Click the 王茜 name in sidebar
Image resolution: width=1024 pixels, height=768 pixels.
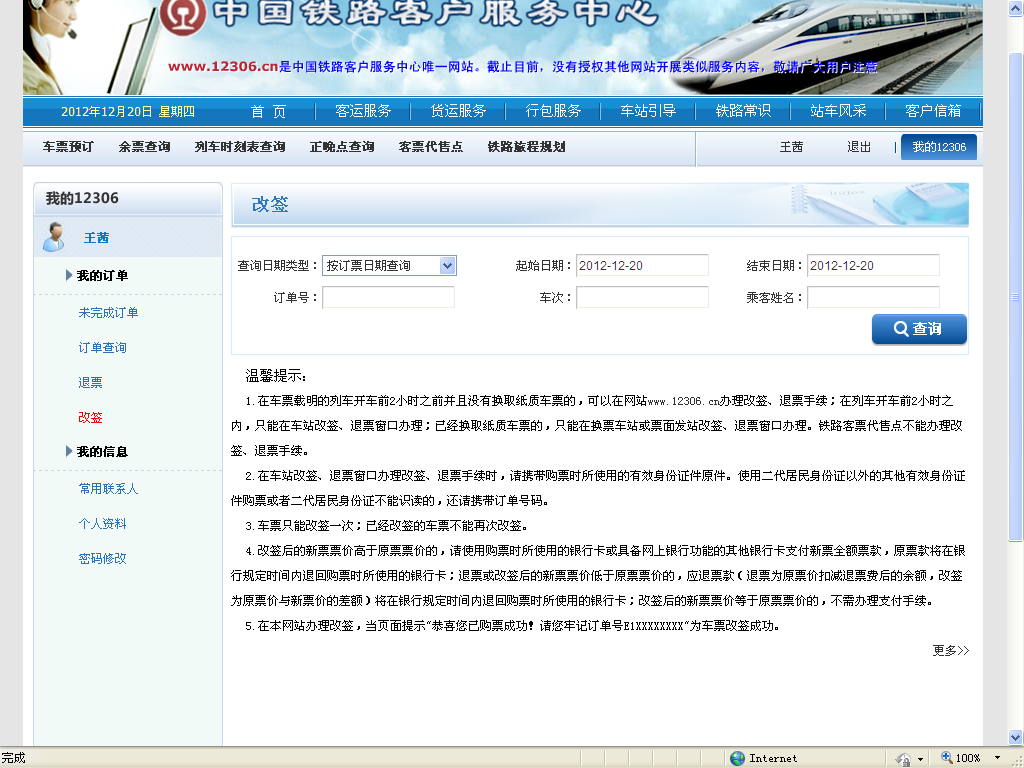tap(96, 238)
